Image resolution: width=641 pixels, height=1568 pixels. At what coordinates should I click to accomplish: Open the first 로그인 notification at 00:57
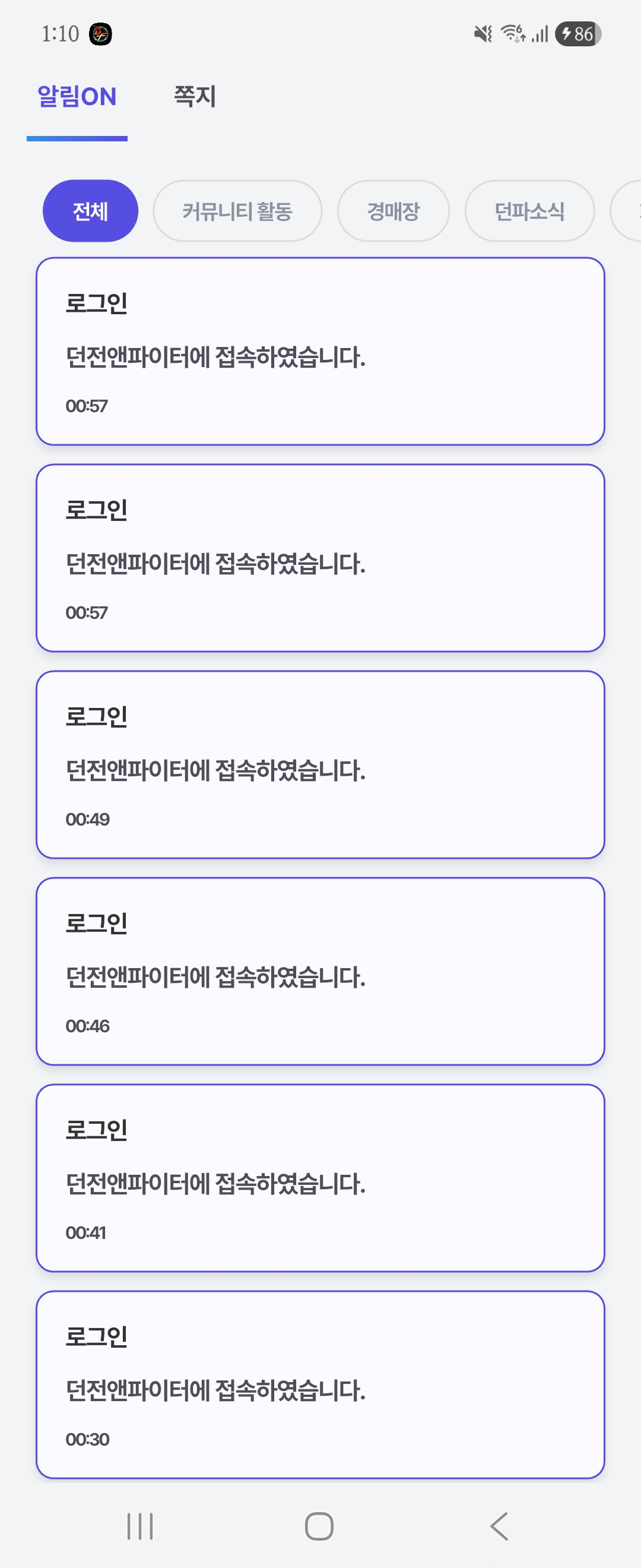tap(320, 351)
